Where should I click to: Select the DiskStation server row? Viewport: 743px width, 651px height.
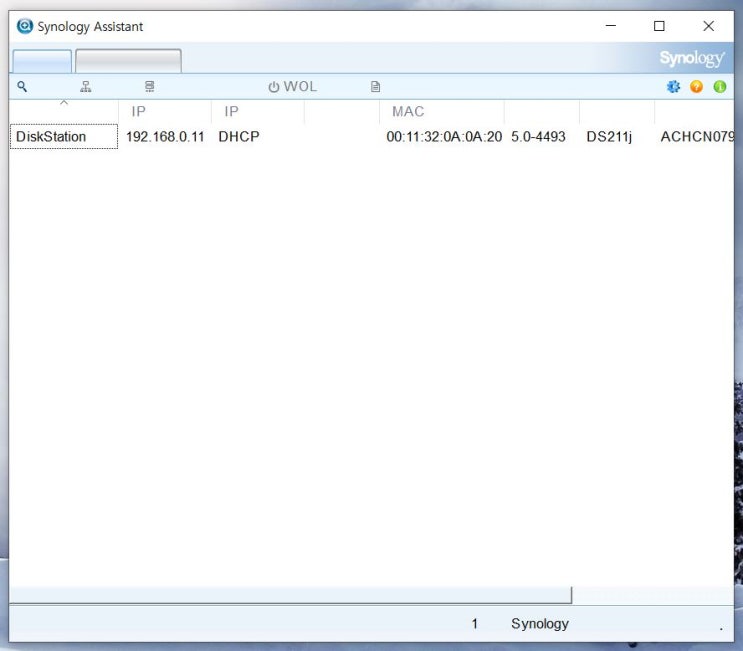click(x=52, y=137)
